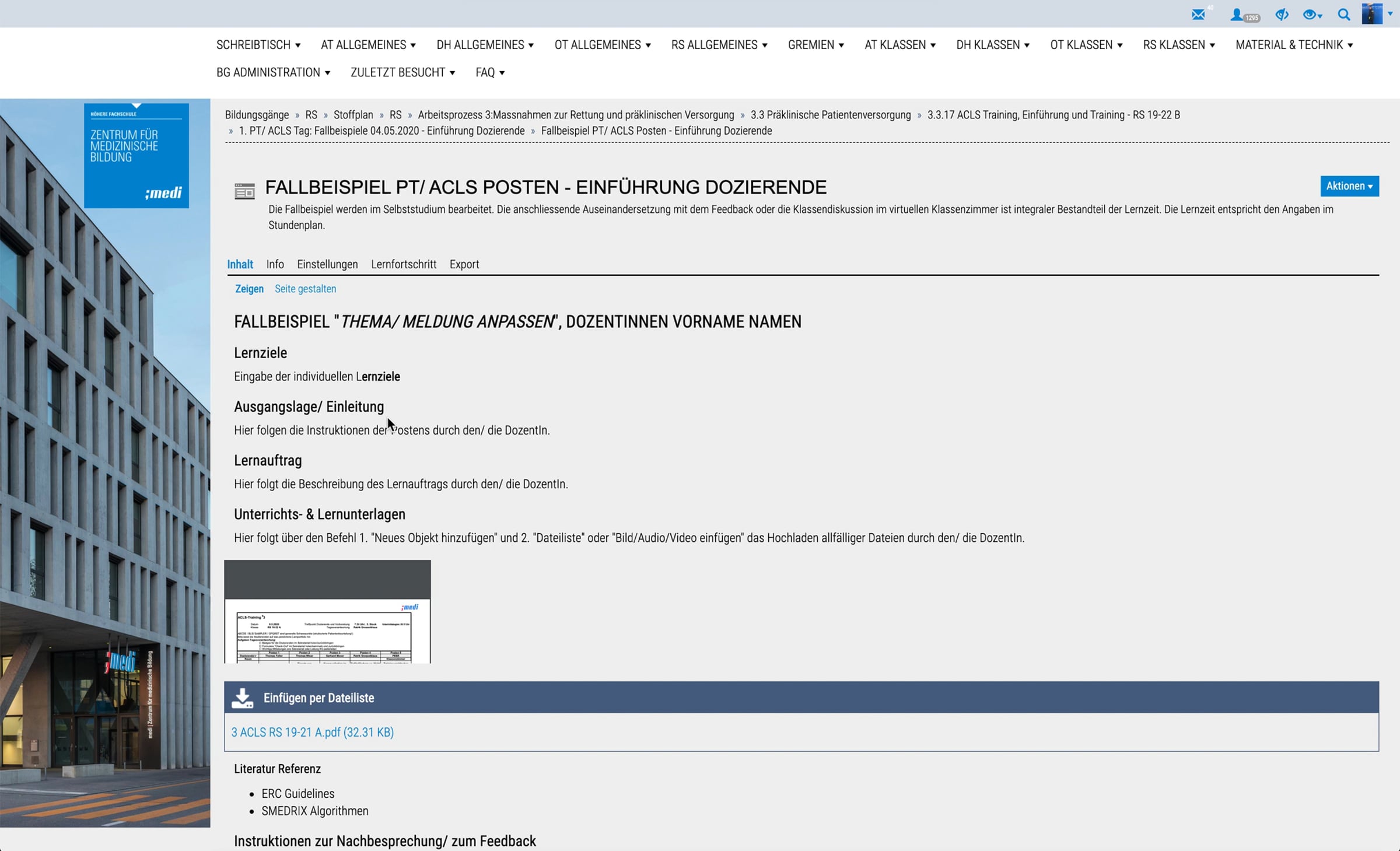Screen dimensions: 1400x851
Task: Click the online users icon showing 1295
Action: tap(1238, 15)
